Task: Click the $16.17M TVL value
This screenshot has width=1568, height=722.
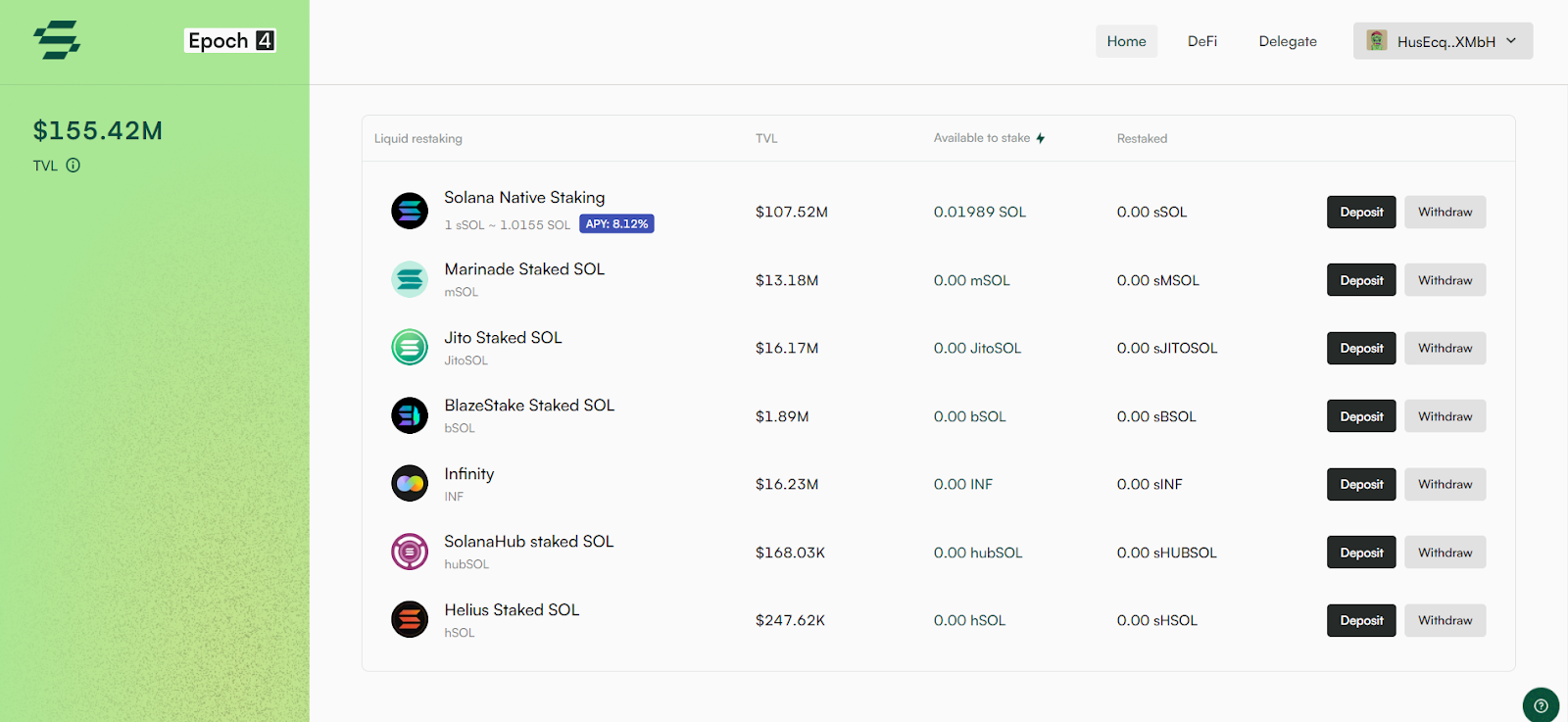Action: [x=787, y=348]
